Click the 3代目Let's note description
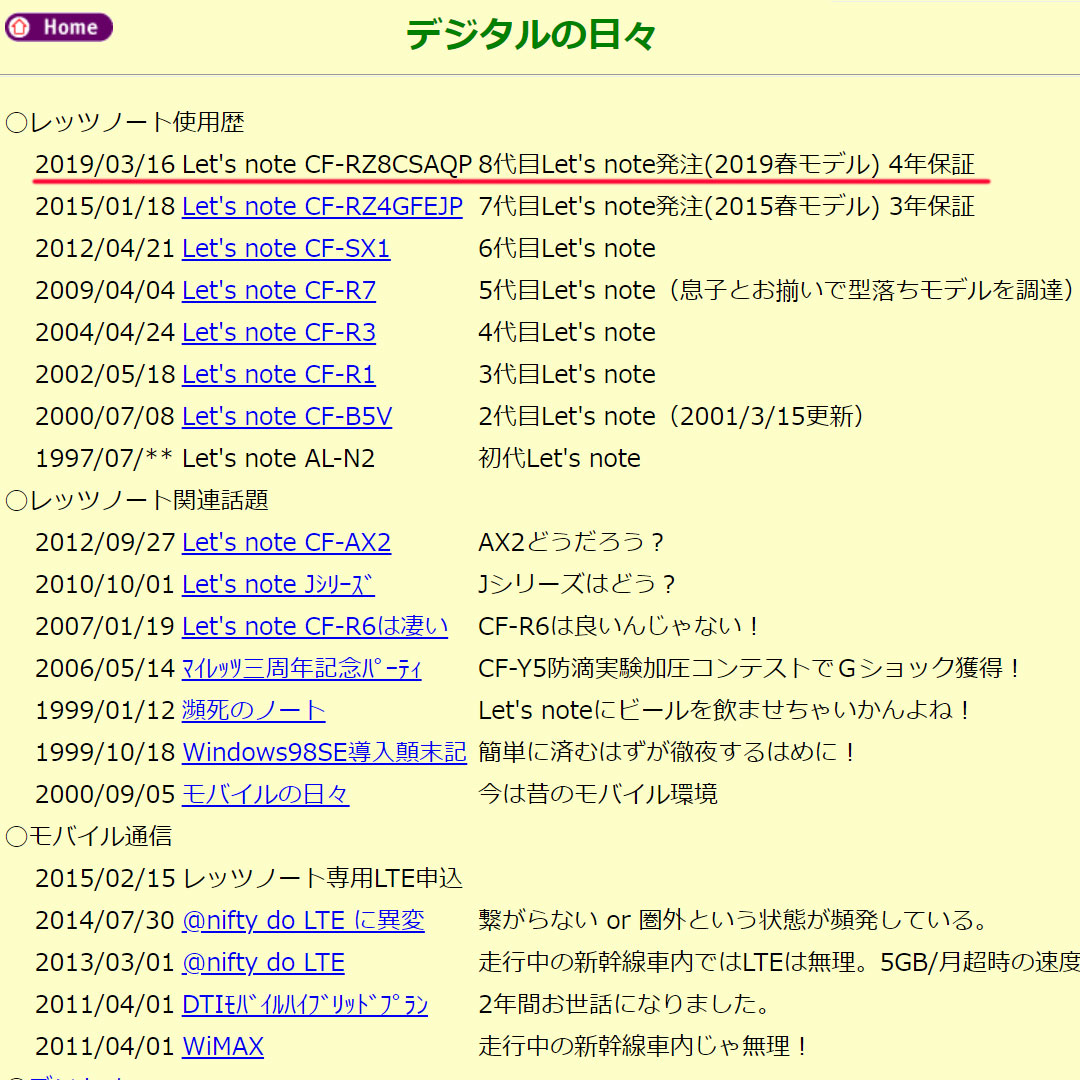The width and height of the screenshot is (1080, 1080). click(567, 375)
